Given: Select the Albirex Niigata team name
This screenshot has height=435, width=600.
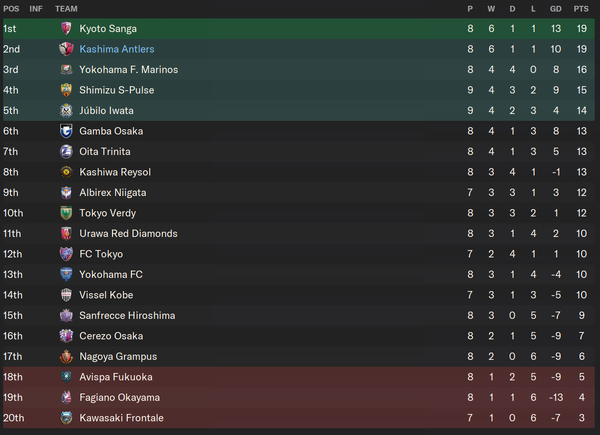Looking at the screenshot, I should [x=112, y=192].
